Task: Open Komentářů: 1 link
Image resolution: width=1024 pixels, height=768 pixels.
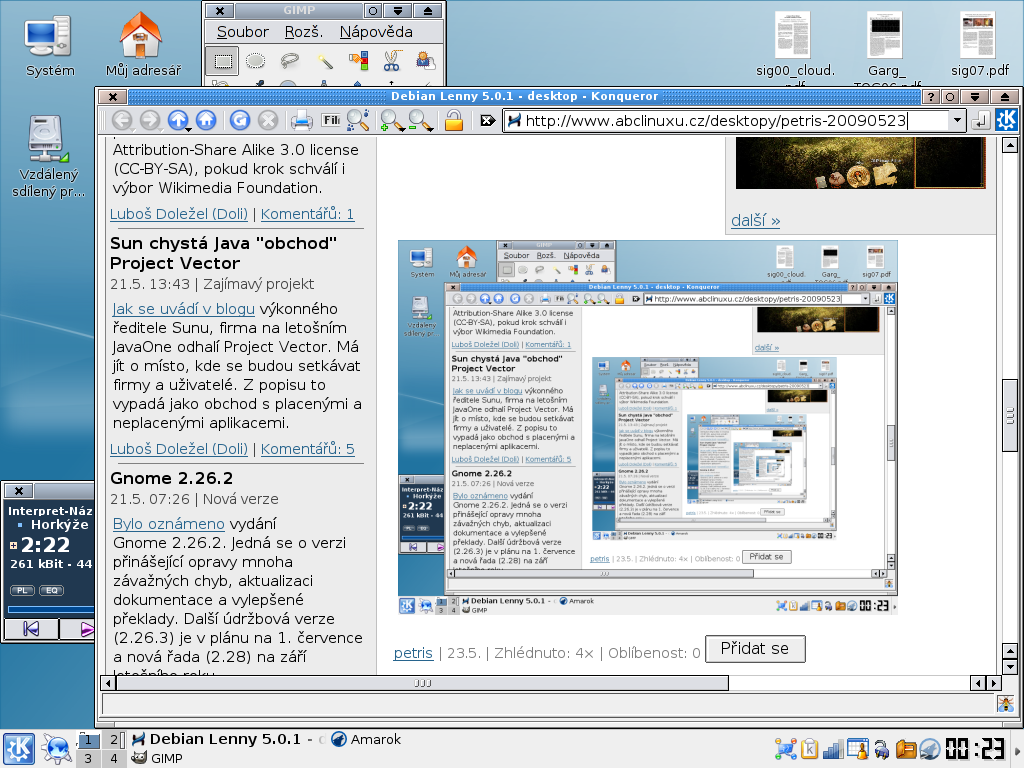Action: (x=308, y=214)
